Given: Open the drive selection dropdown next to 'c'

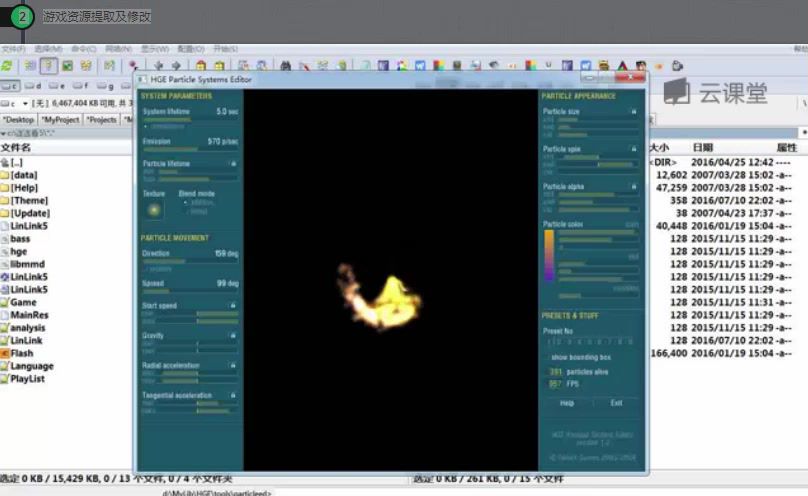Looking at the screenshot, I should (x=25, y=104).
